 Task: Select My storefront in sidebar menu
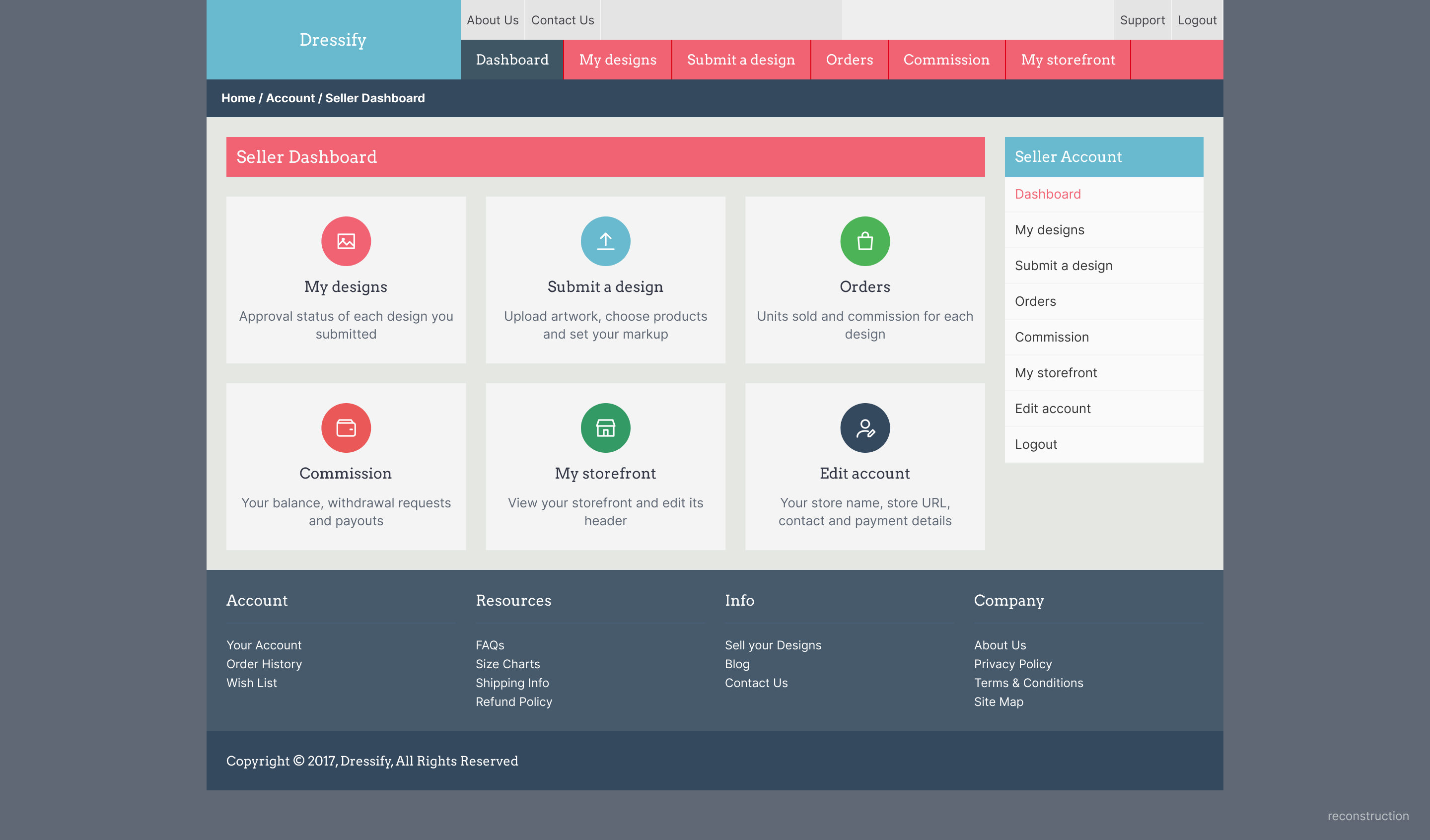tap(1104, 373)
